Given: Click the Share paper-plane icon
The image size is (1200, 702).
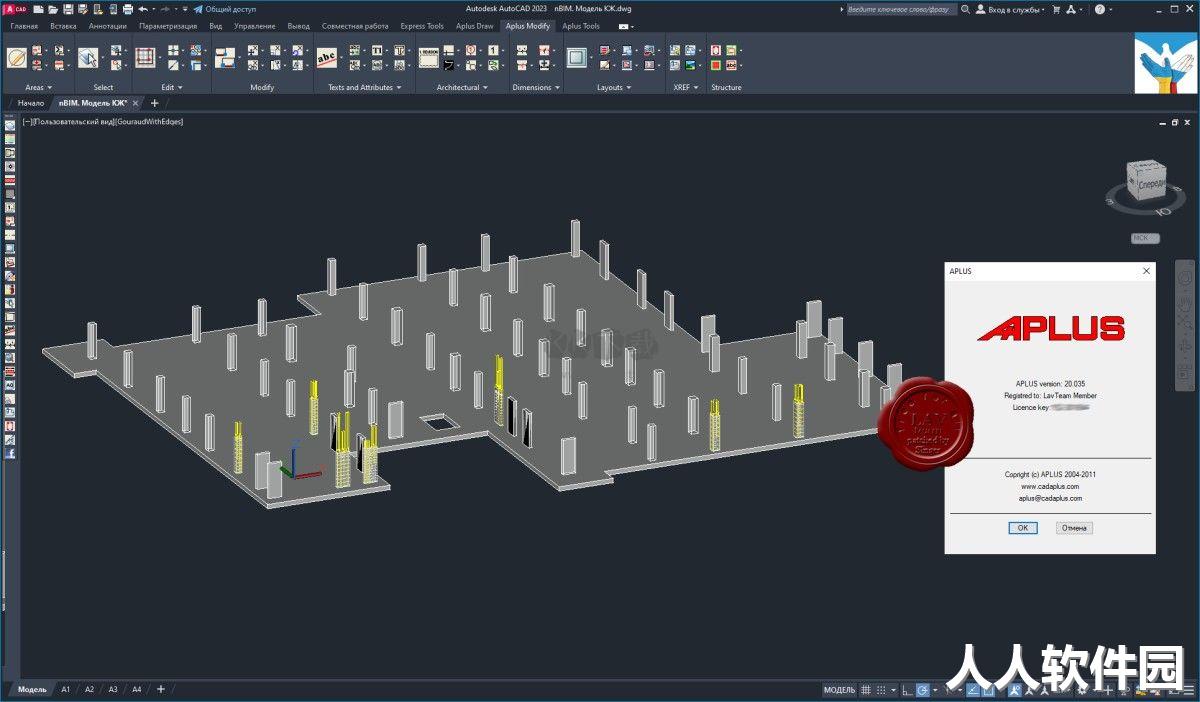Looking at the screenshot, I should click(x=198, y=9).
